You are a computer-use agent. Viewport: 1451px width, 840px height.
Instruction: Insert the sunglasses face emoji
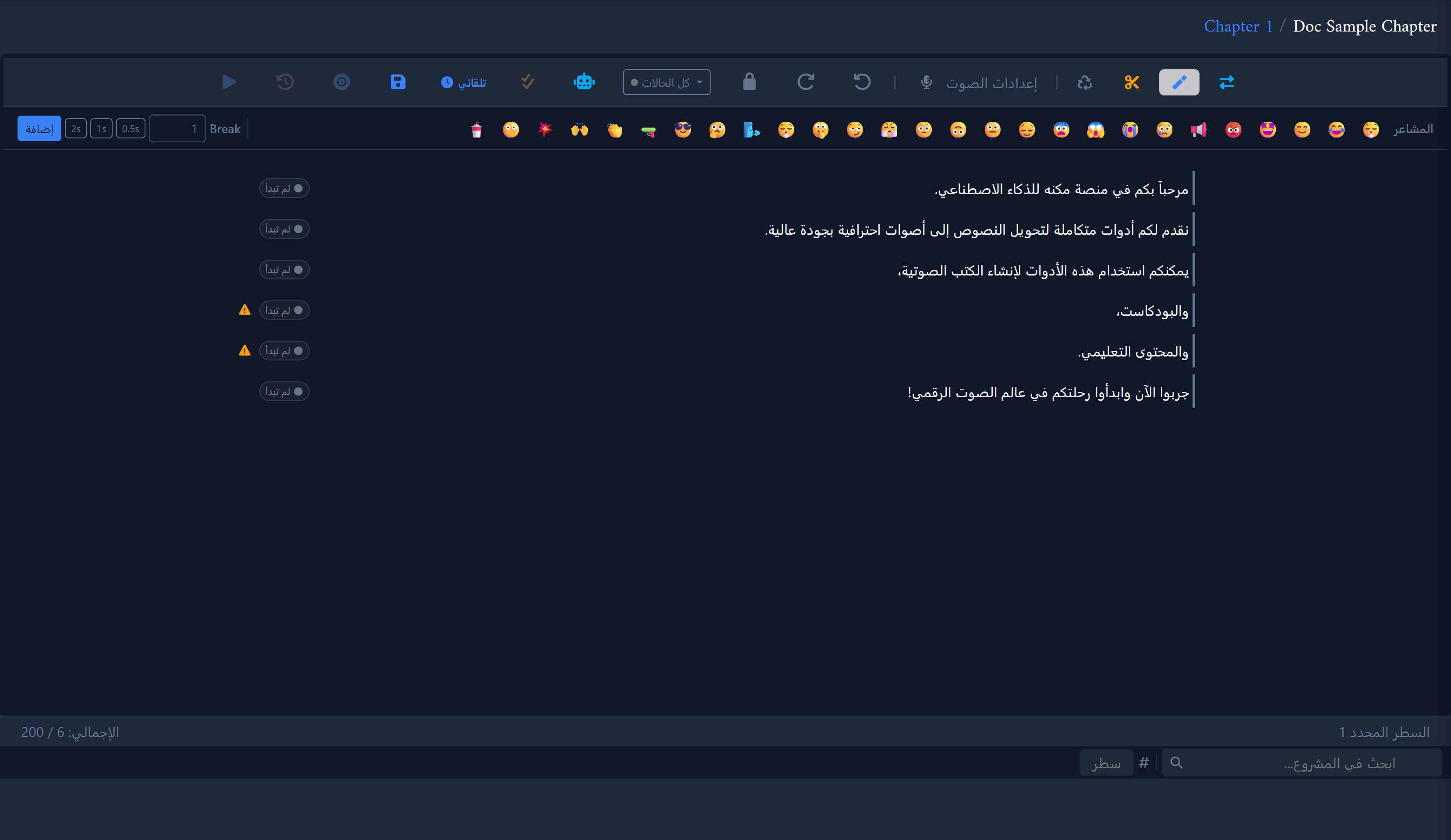pos(683,130)
